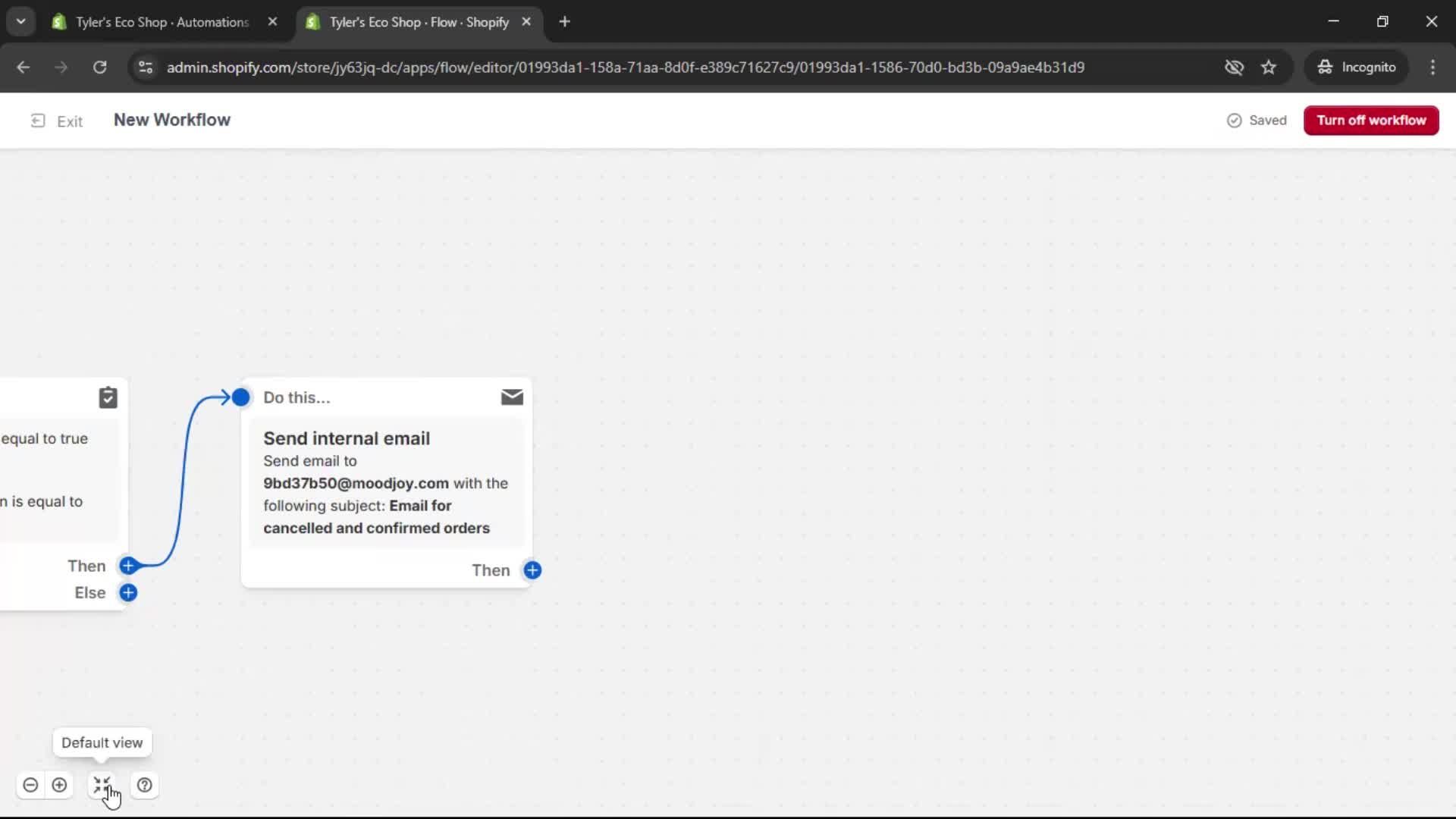Image resolution: width=1456 pixels, height=819 pixels.
Task: Open the Chrome three-dot menu
Action: click(x=1432, y=67)
